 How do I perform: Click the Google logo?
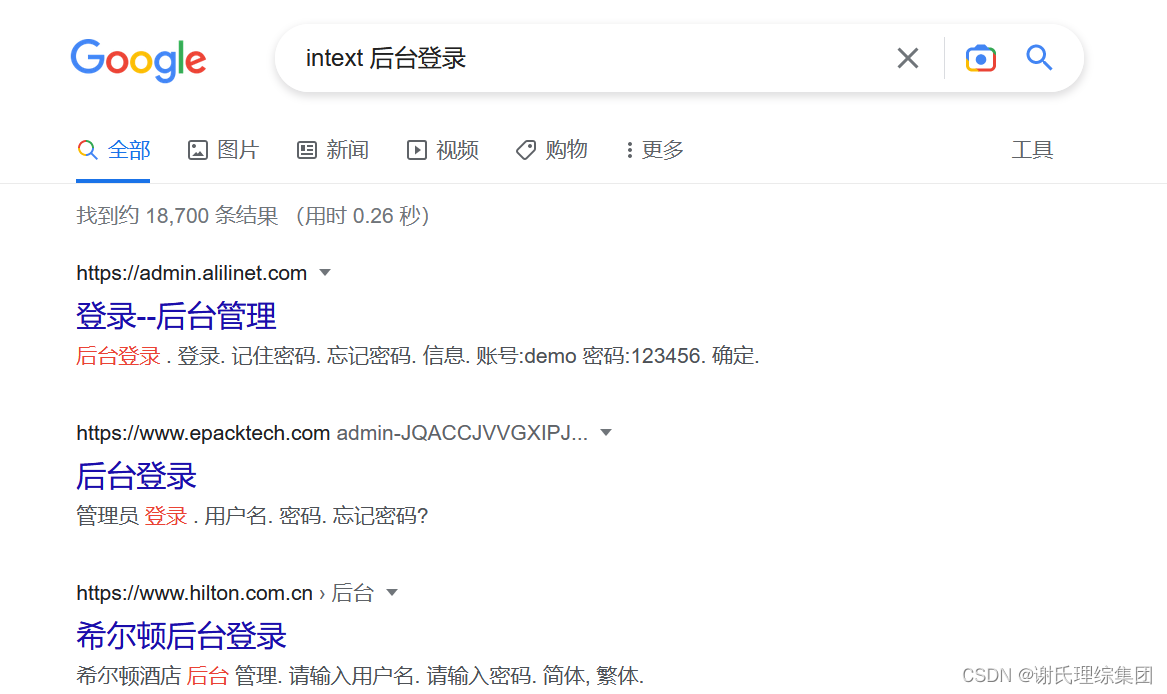[x=138, y=60]
